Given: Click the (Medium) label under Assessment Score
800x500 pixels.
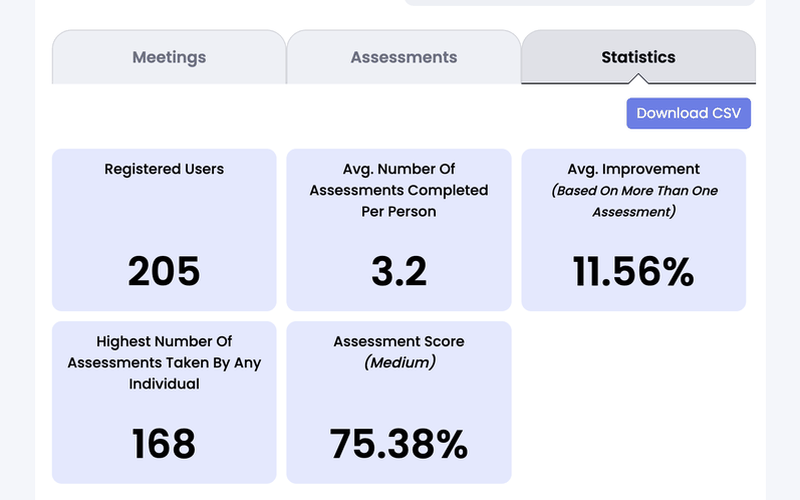Looking at the screenshot, I should pyautogui.click(x=399, y=362).
